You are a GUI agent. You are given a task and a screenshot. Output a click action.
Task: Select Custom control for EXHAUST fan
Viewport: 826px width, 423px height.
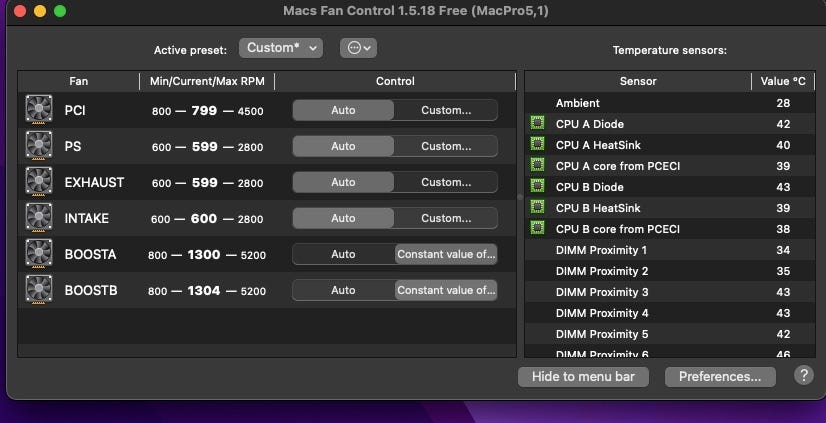tap(446, 182)
